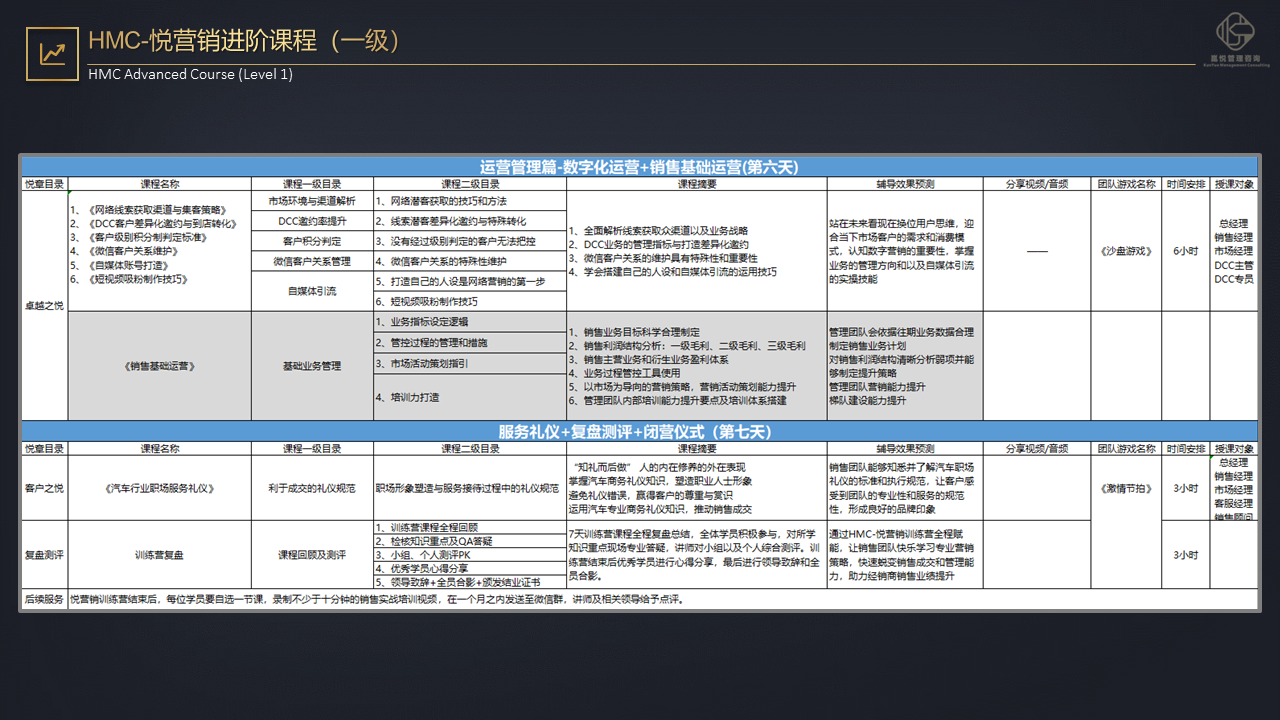Select the 《汽车行业职场服务礼仪》 course cell
The image size is (1280, 720).
tap(160, 489)
